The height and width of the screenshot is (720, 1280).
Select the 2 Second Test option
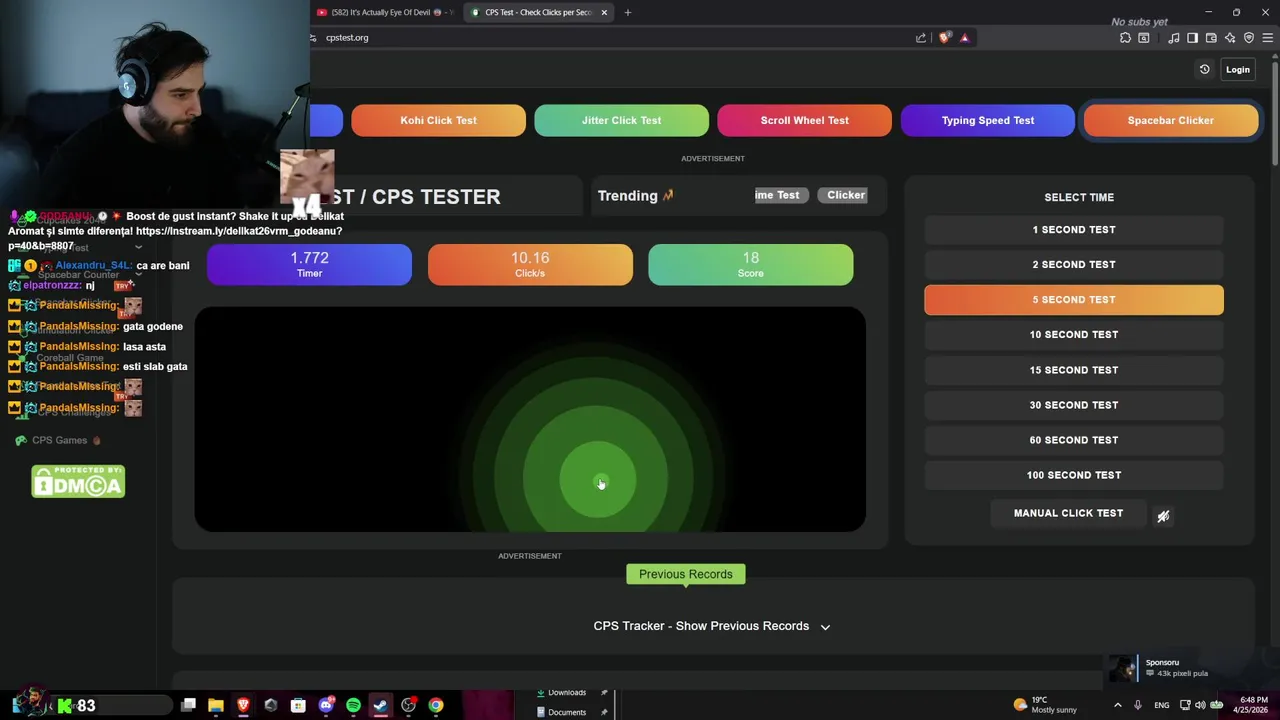pos(1073,265)
